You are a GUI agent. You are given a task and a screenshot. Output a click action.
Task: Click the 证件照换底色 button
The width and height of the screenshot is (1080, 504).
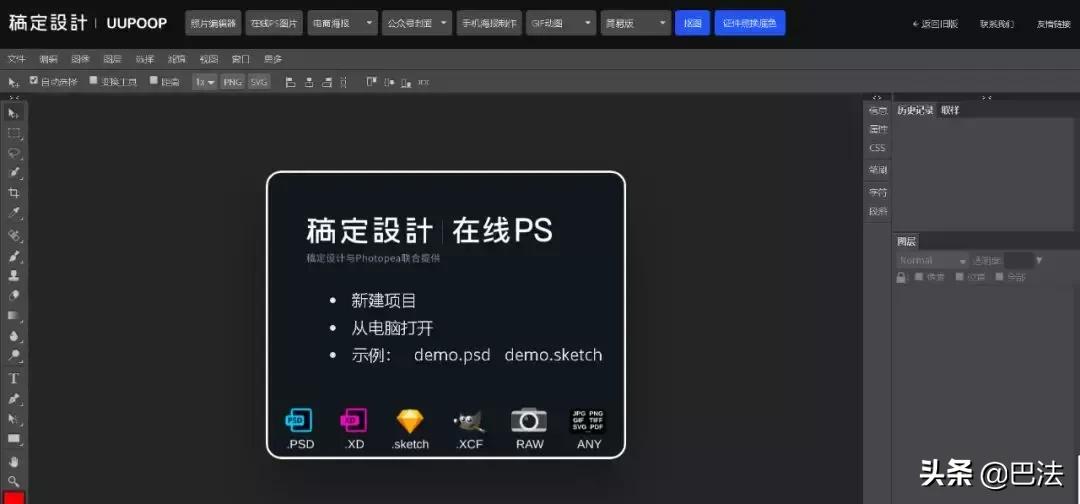click(x=750, y=23)
